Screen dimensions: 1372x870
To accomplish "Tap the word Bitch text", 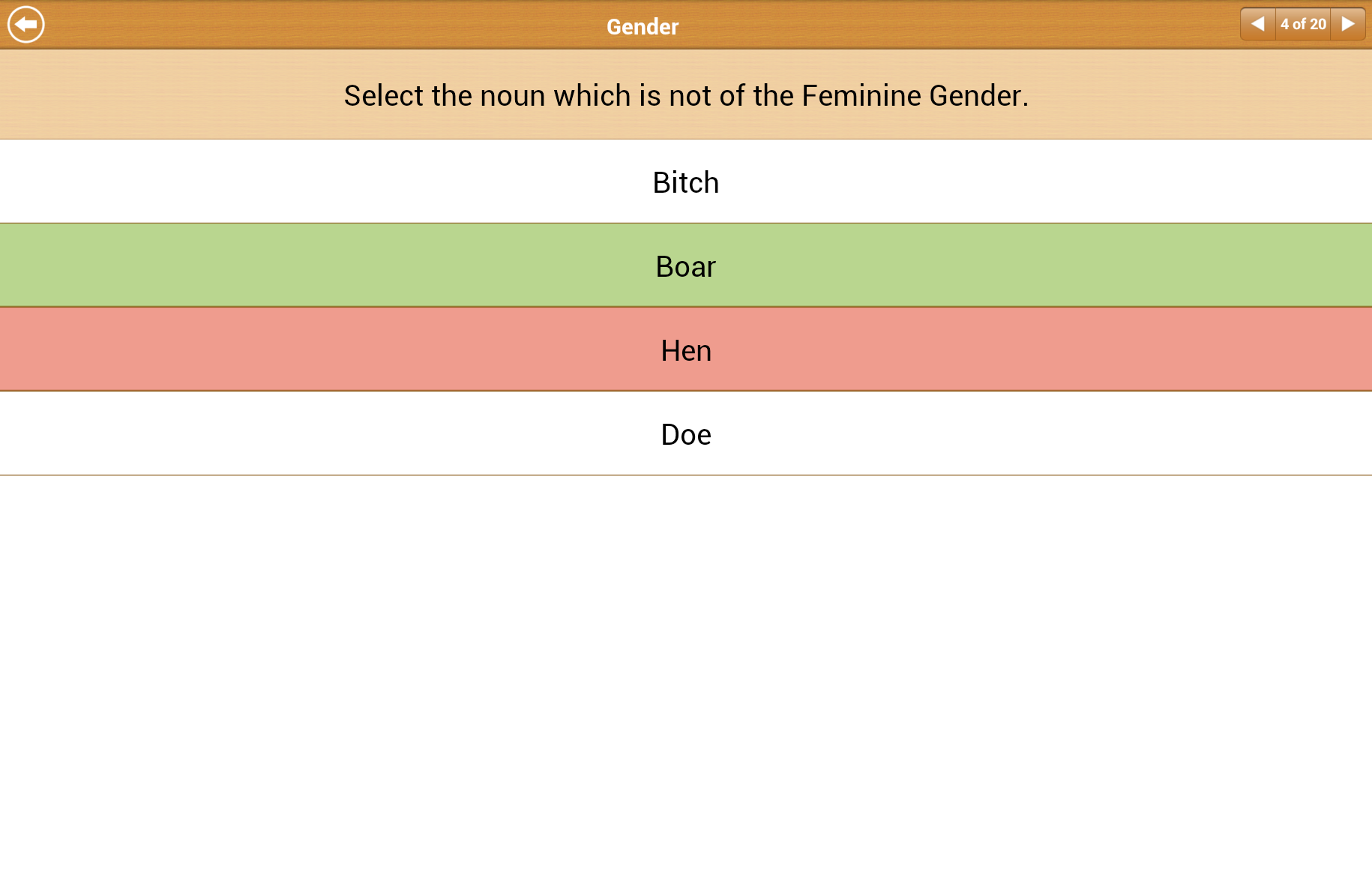I will (686, 183).
